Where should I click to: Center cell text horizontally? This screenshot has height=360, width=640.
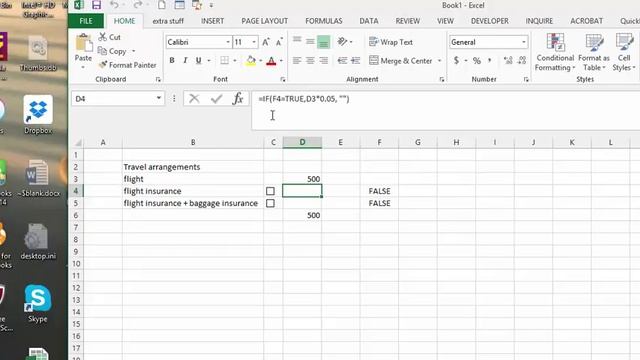(310, 60)
